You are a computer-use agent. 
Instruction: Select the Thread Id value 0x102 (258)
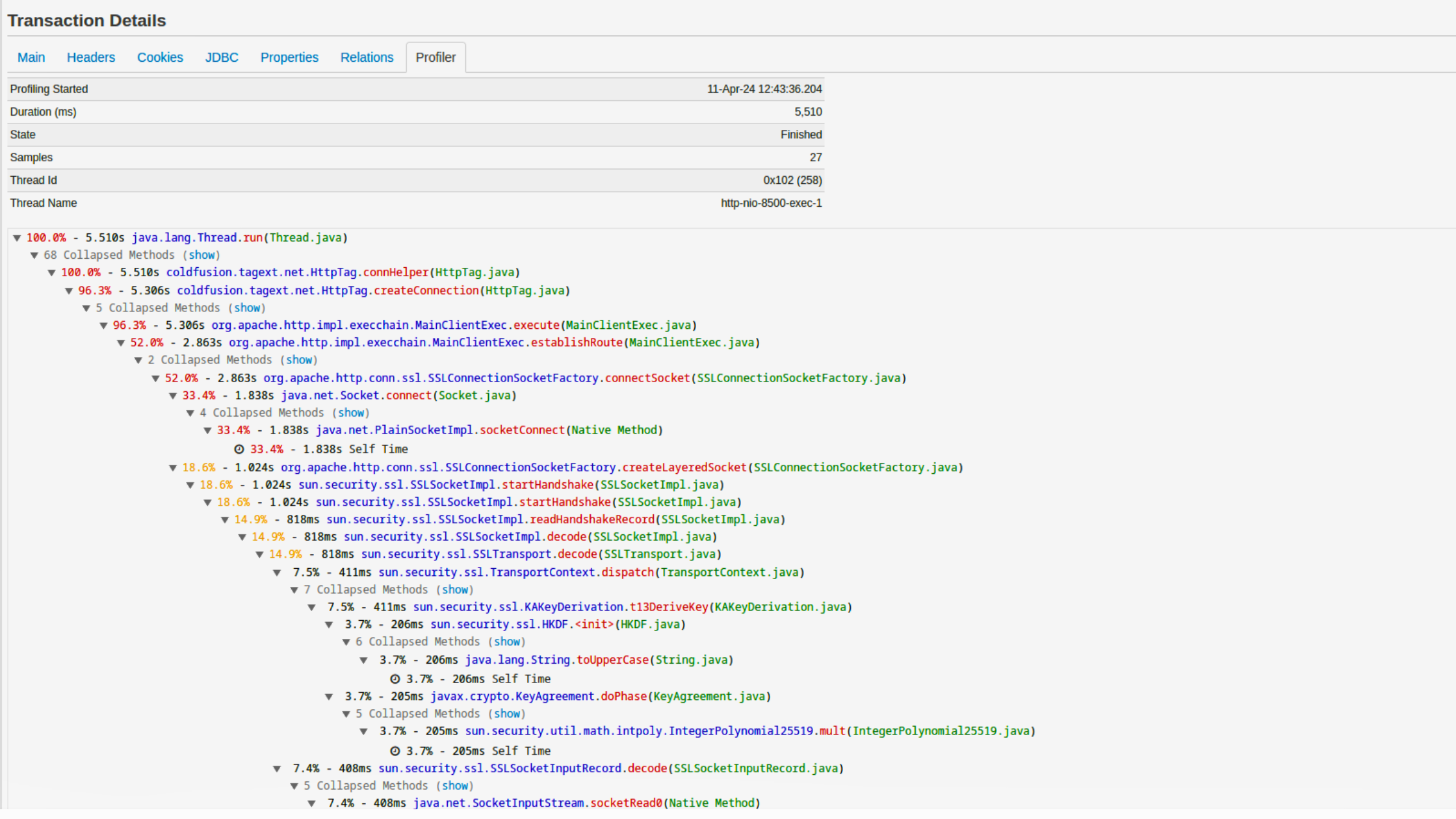click(792, 180)
